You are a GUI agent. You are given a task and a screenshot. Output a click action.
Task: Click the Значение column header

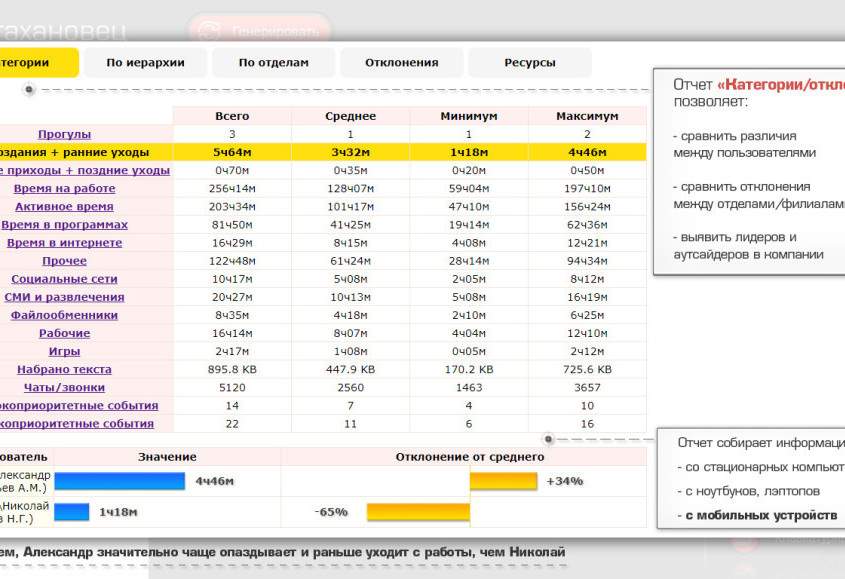167,457
